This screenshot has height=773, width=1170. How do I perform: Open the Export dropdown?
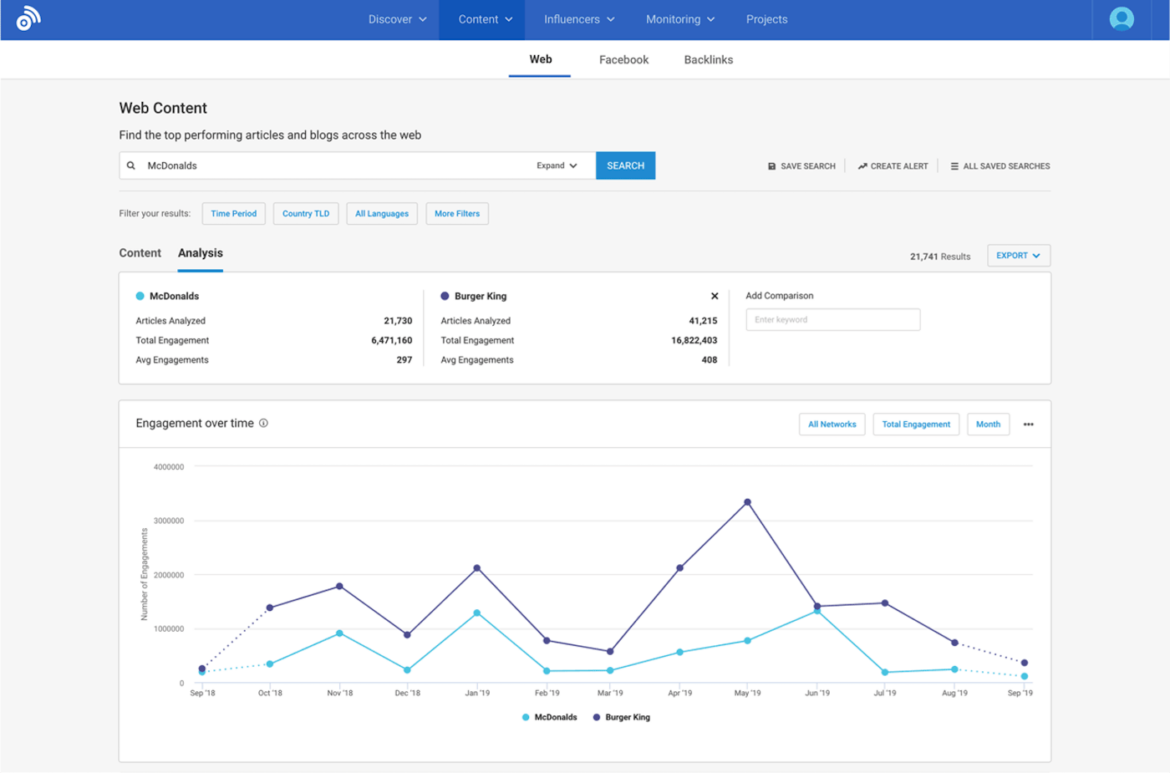pos(1018,255)
